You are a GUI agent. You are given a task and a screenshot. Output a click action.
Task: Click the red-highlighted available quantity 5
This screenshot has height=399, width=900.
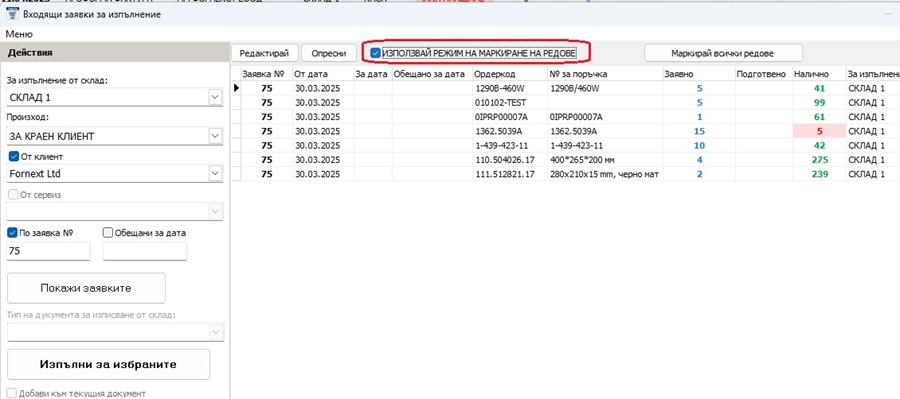coord(818,131)
